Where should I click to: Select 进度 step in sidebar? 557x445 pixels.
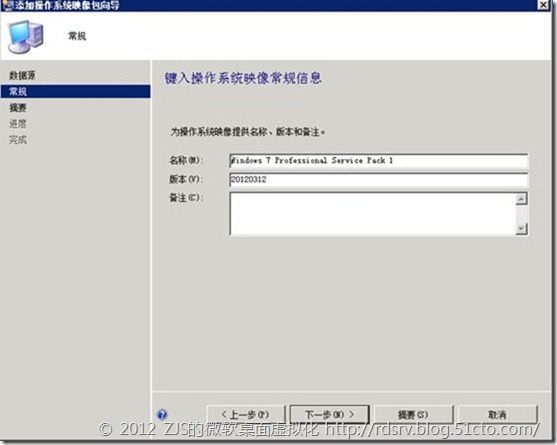point(18,124)
